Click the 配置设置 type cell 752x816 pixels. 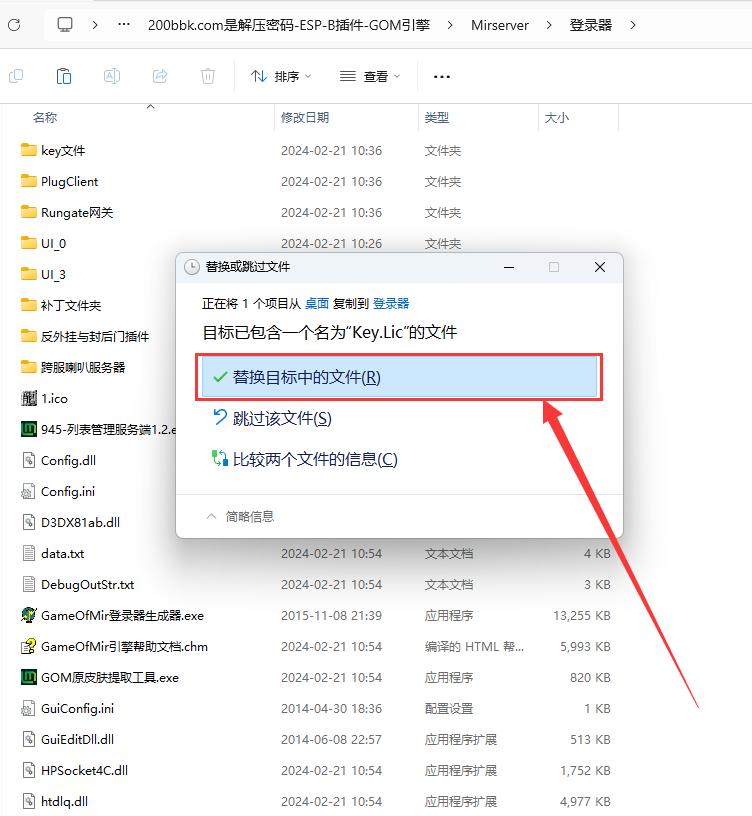click(449, 708)
